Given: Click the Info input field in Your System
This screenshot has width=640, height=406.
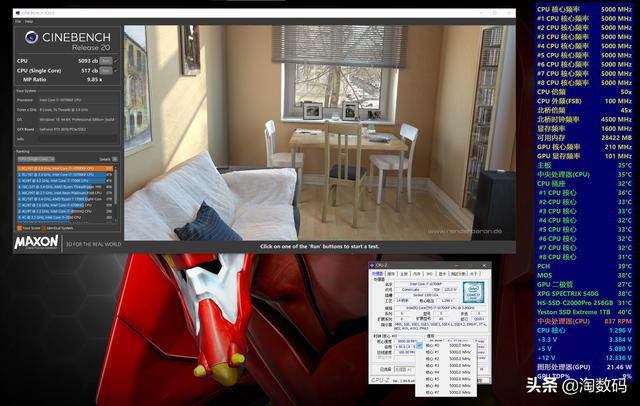Looking at the screenshot, I should pyautogui.click(x=78, y=139).
